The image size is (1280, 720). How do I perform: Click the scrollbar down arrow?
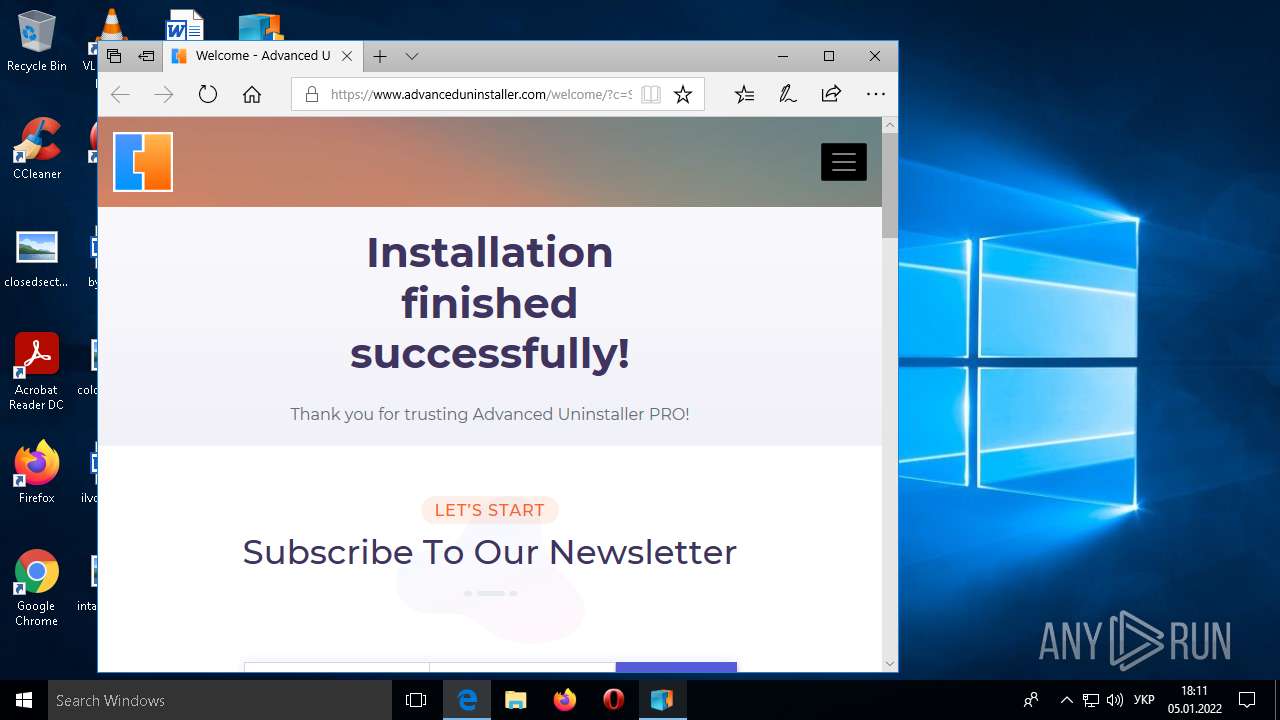[x=890, y=664]
